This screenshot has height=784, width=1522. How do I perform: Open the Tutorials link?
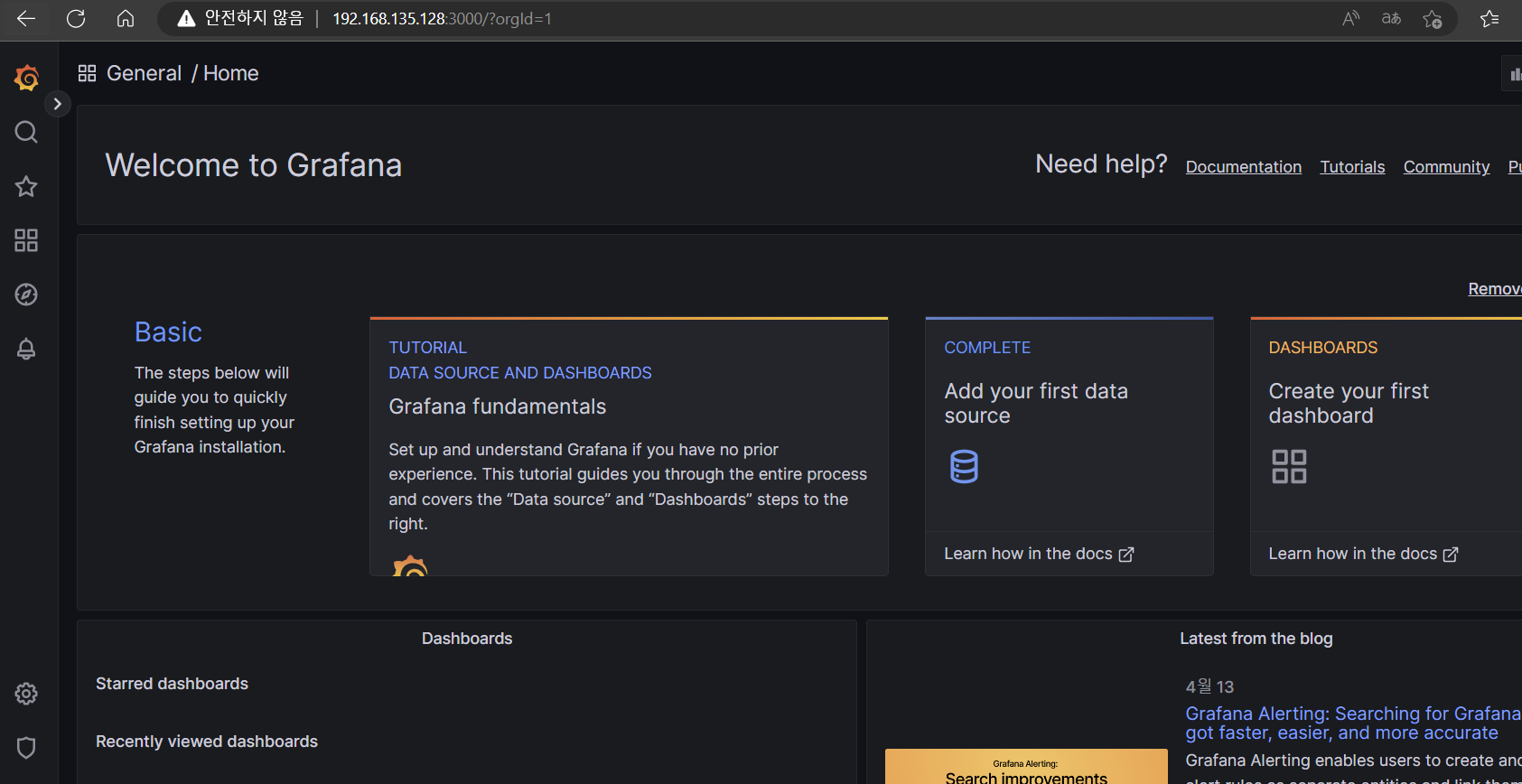tap(1352, 167)
